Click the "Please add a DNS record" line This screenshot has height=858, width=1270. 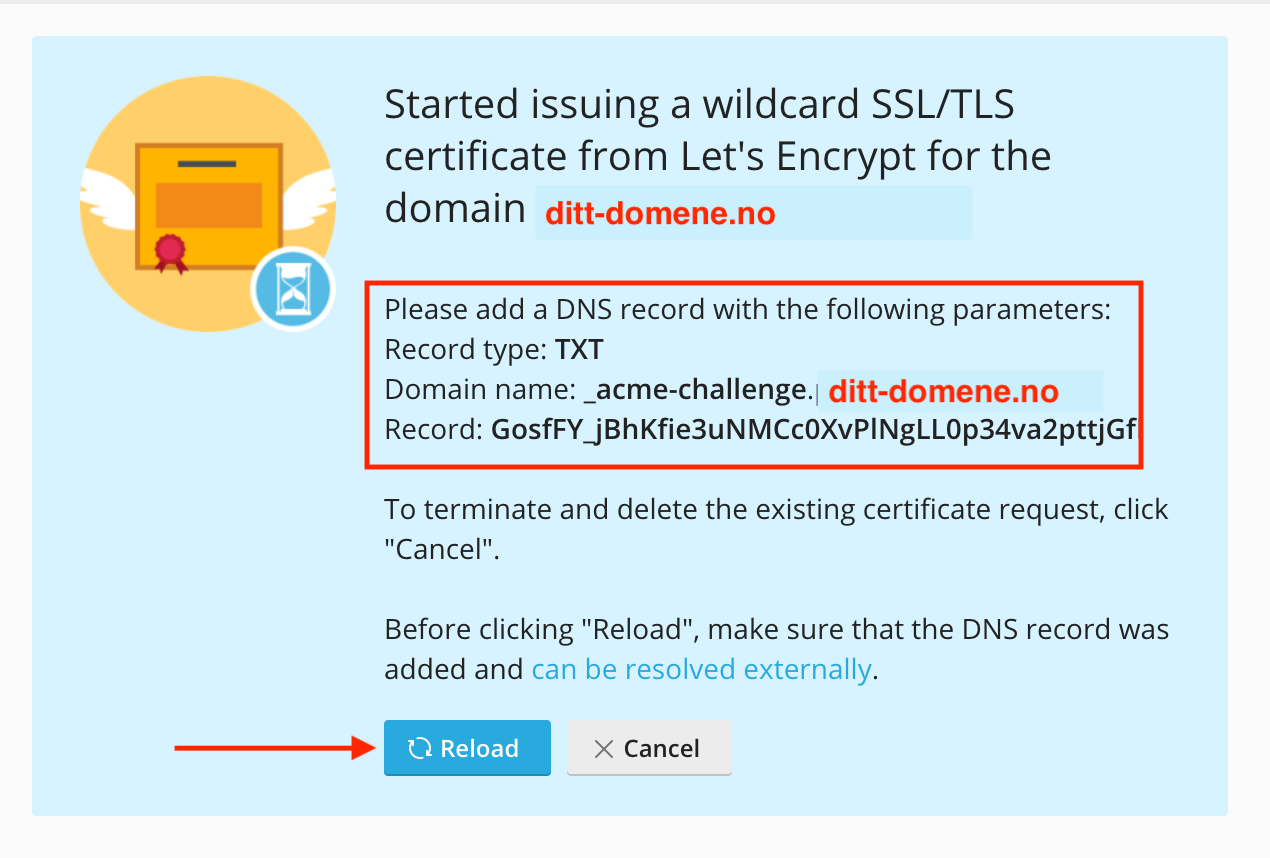748,310
